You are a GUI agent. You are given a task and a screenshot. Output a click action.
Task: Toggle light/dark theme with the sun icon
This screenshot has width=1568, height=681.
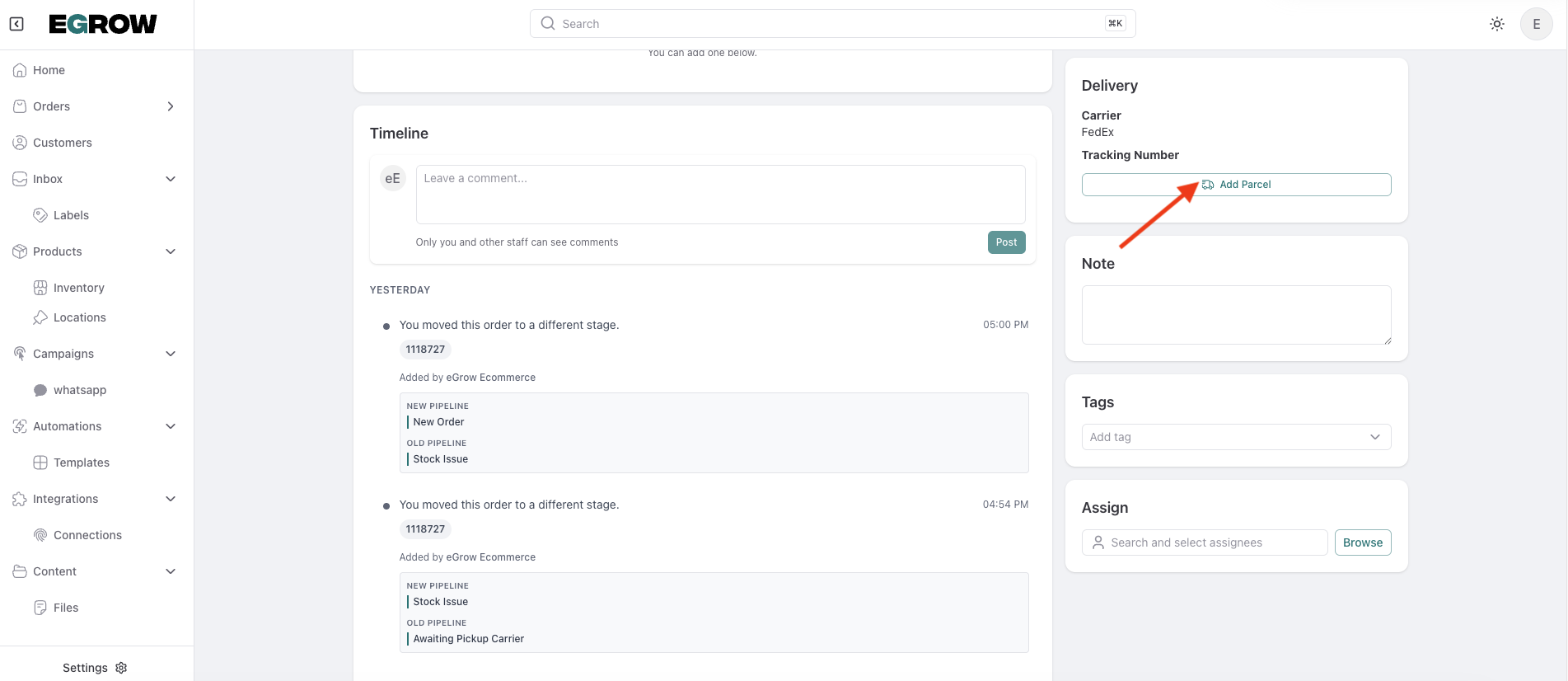[x=1496, y=24]
